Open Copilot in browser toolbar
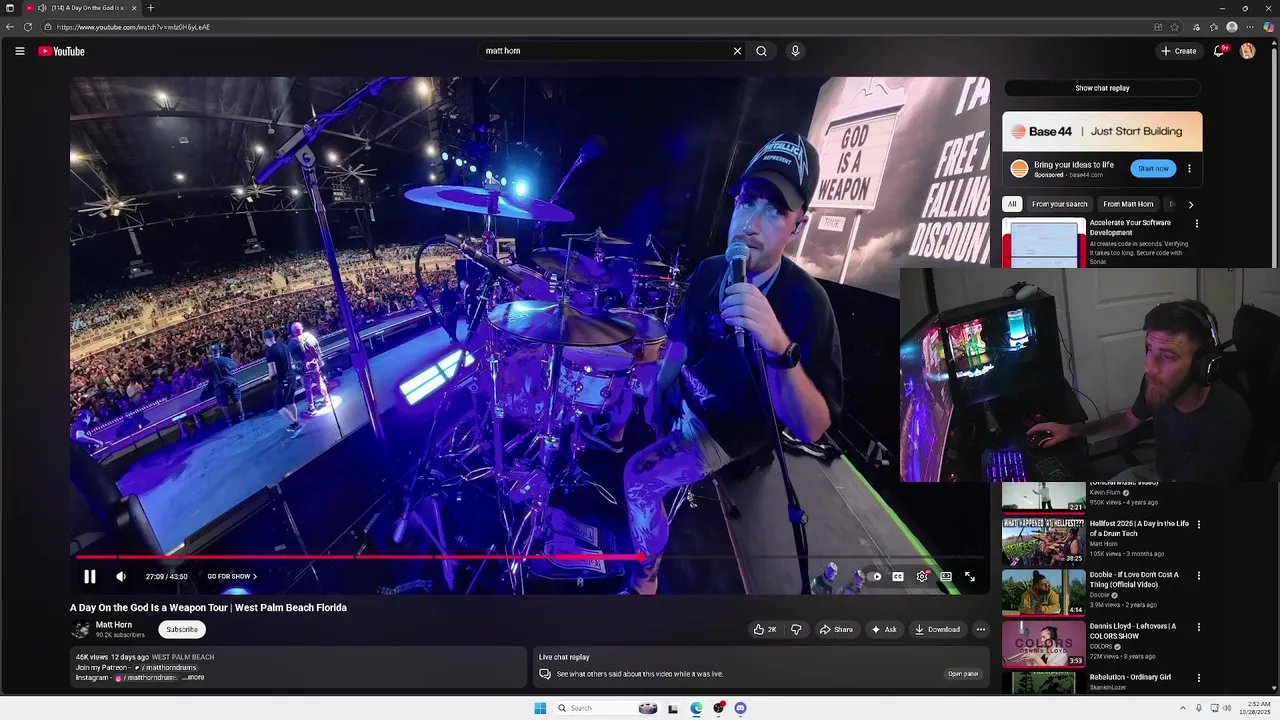 pos(1268,27)
